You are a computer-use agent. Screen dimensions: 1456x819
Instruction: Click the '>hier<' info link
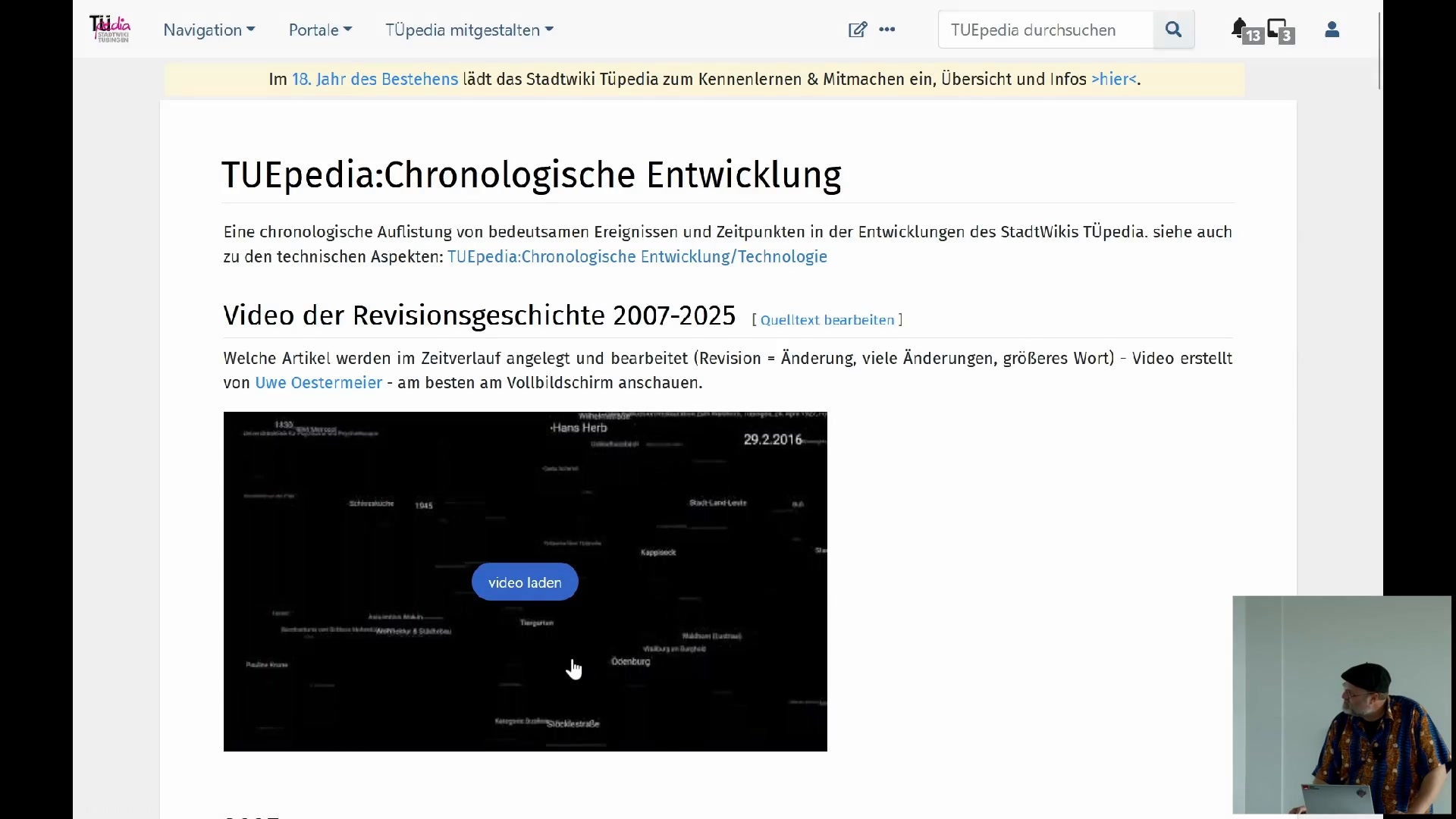coord(1113,79)
